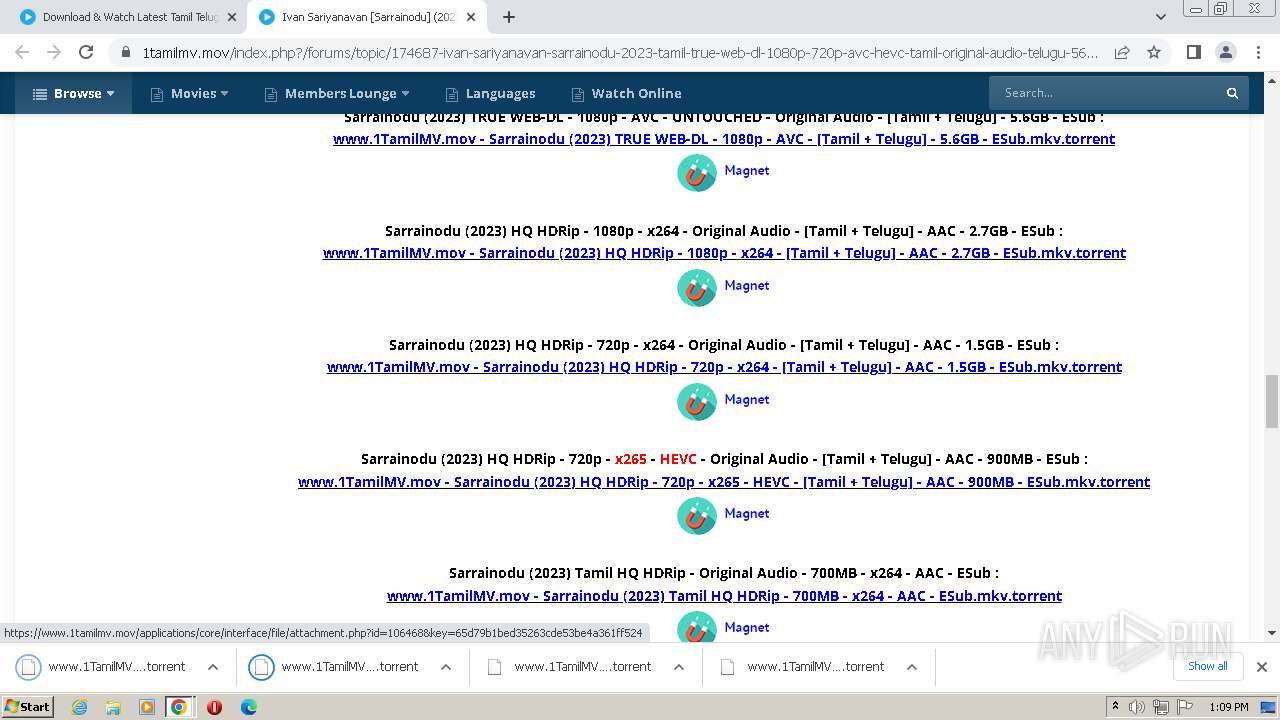Open Windows Explorer folder from taskbar
Screen dimensions: 1280x720
[113, 707]
